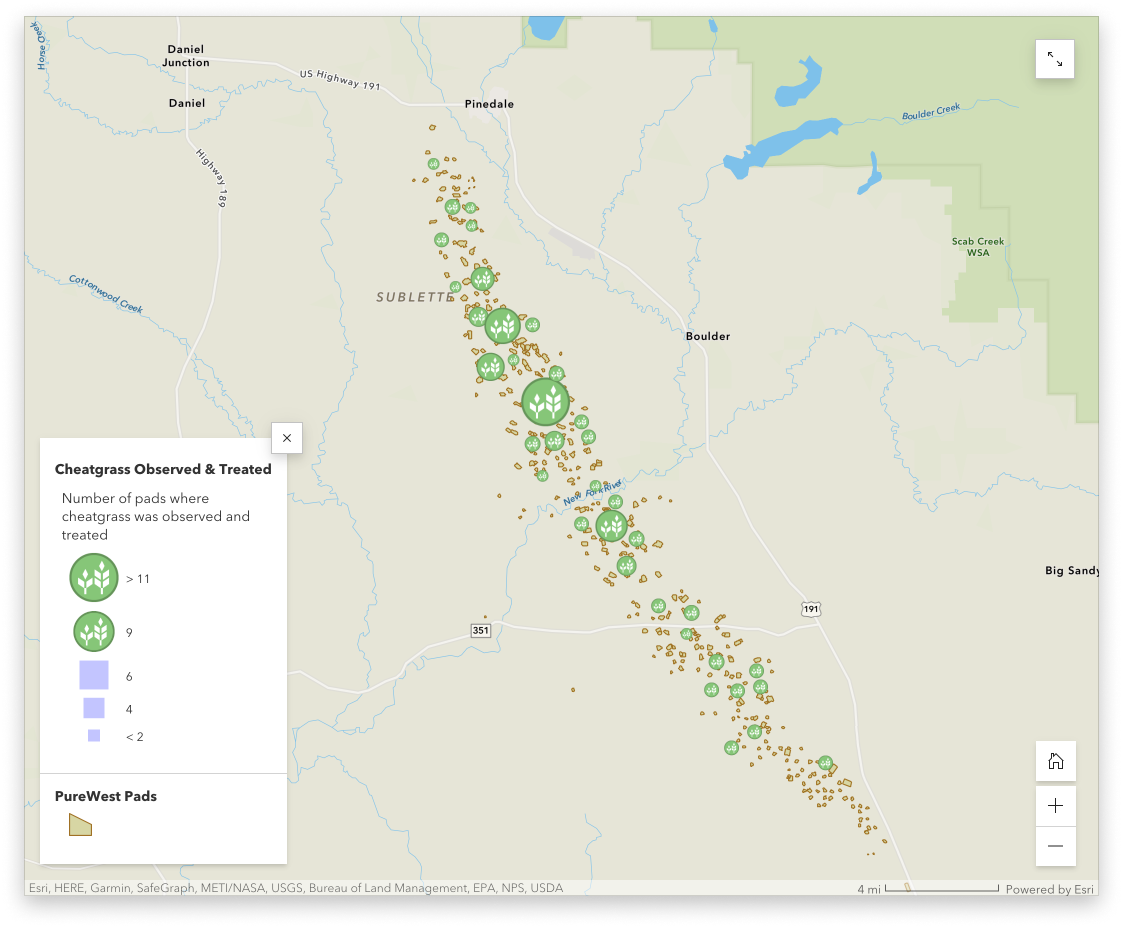Click the Highway 191 route shield

click(810, 609)
